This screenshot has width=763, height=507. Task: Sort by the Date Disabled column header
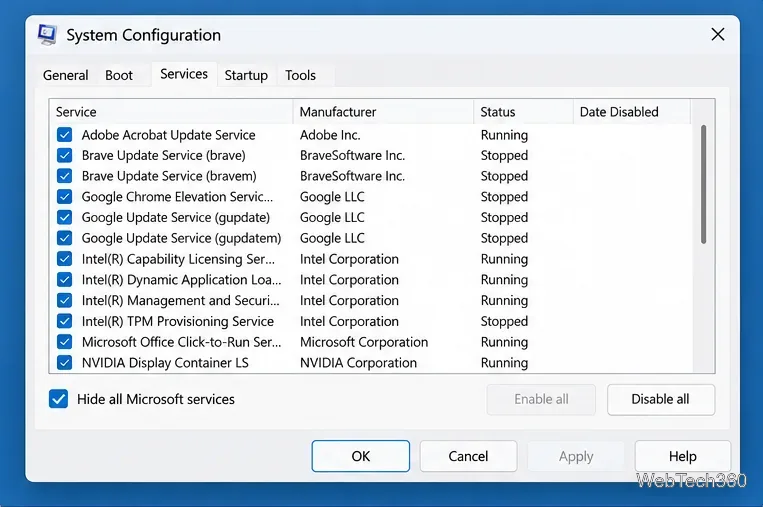pyautogui.click(x=632, y=112)
